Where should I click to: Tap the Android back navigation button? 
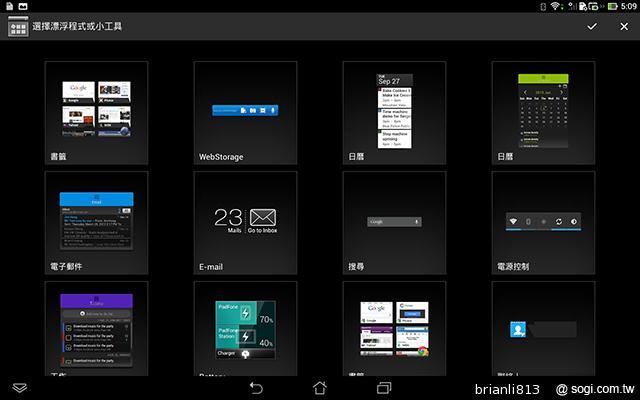point(256,388)
